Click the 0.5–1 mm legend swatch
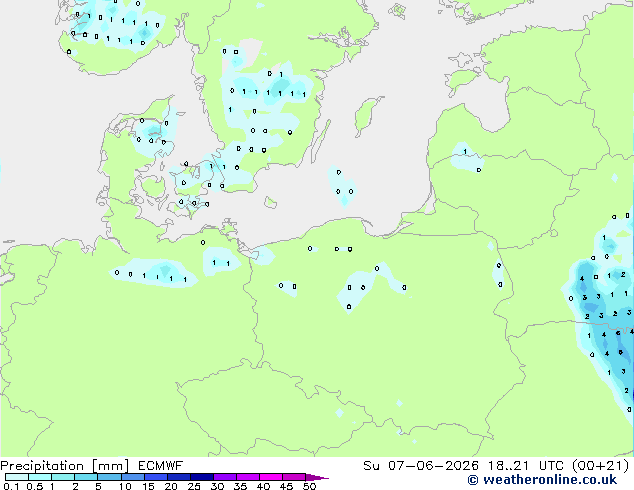 (40, 477)
